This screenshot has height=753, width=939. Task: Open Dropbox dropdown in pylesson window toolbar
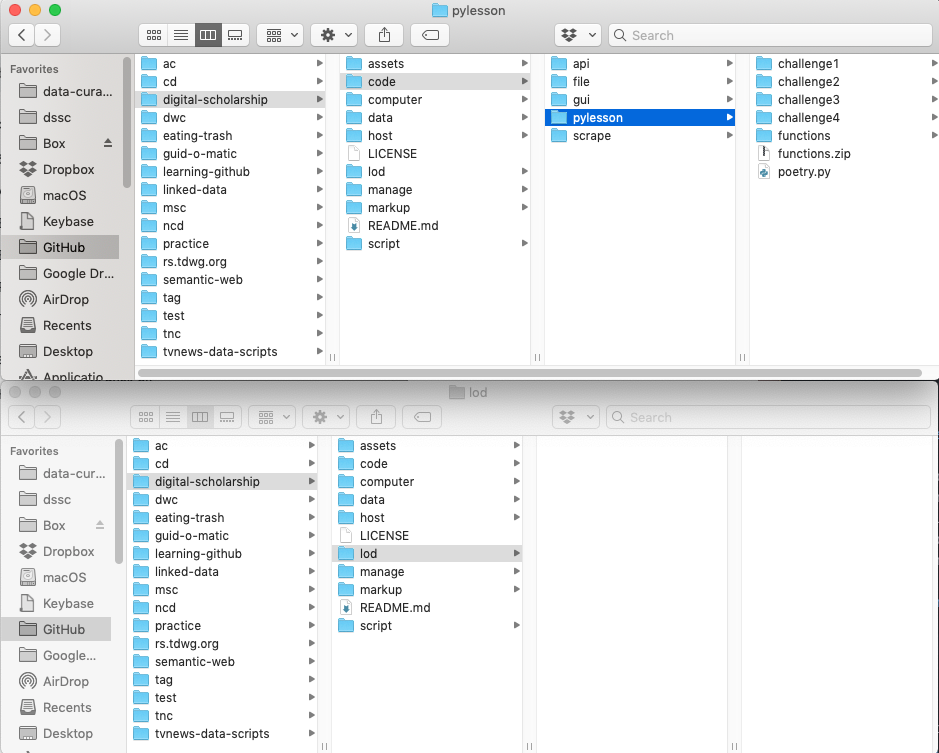(577, 35)
